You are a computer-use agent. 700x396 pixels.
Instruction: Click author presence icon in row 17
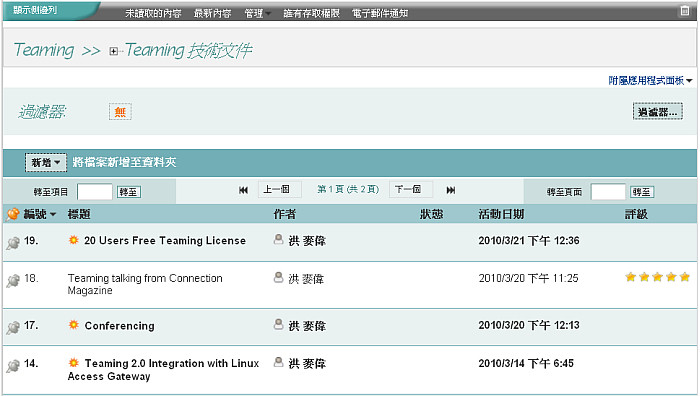pos(278,324)
